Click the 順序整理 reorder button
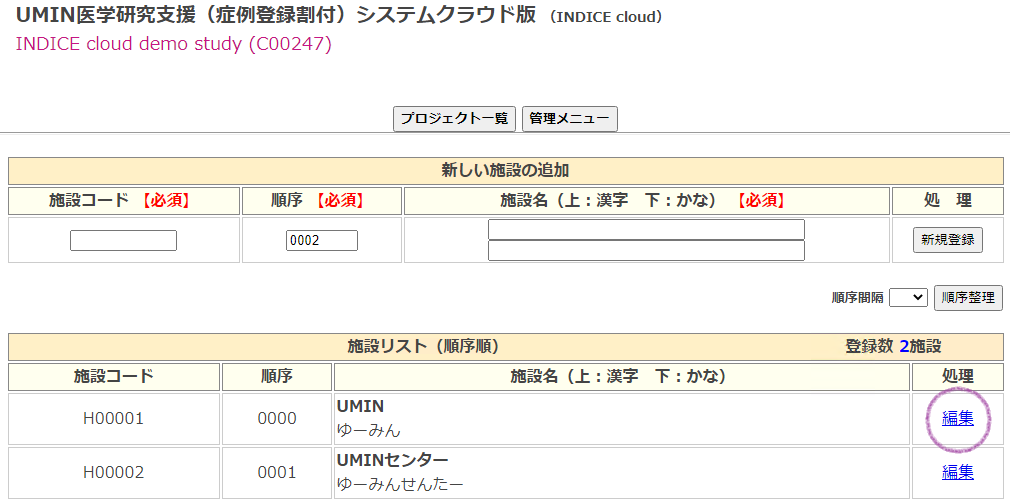This screenshot has height=502, width=1010. 968,297
